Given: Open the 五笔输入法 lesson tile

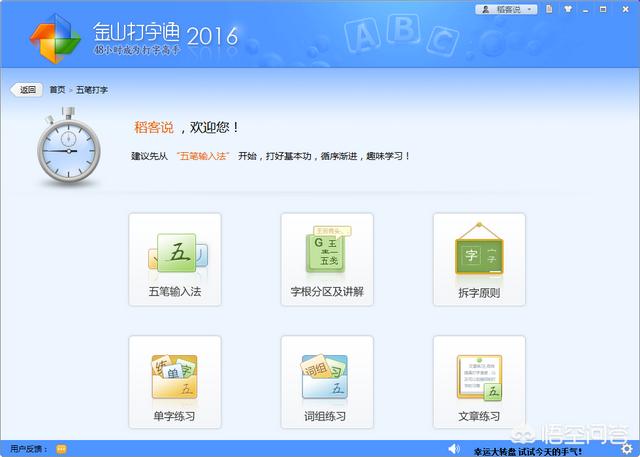Looking at the screenshot, I should pyautogui.click(x=175, y=259).
